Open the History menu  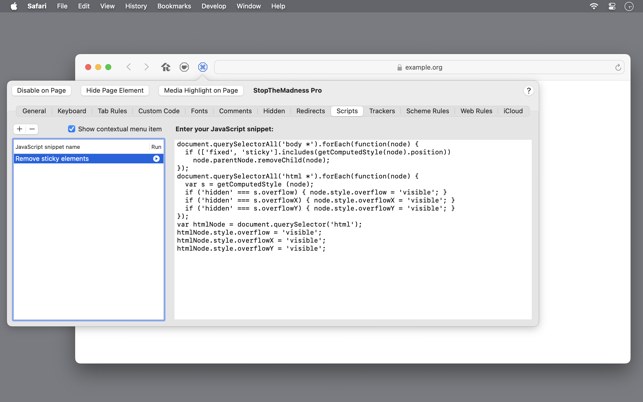[x=136, y=6]
